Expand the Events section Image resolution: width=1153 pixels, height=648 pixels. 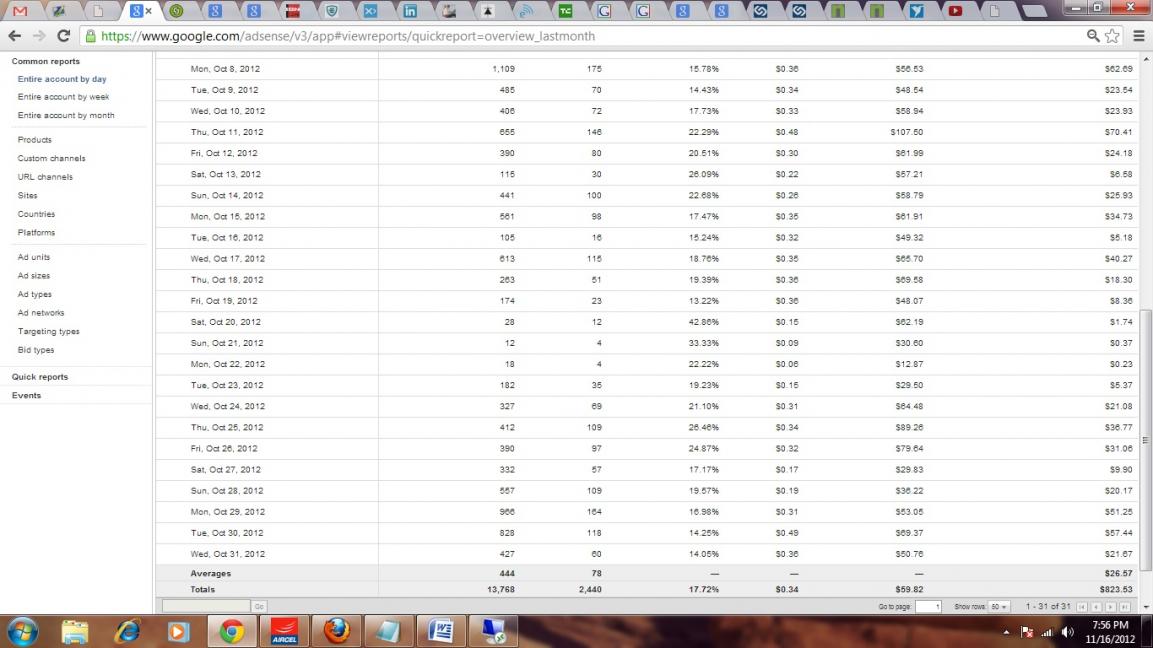[26, 396]
